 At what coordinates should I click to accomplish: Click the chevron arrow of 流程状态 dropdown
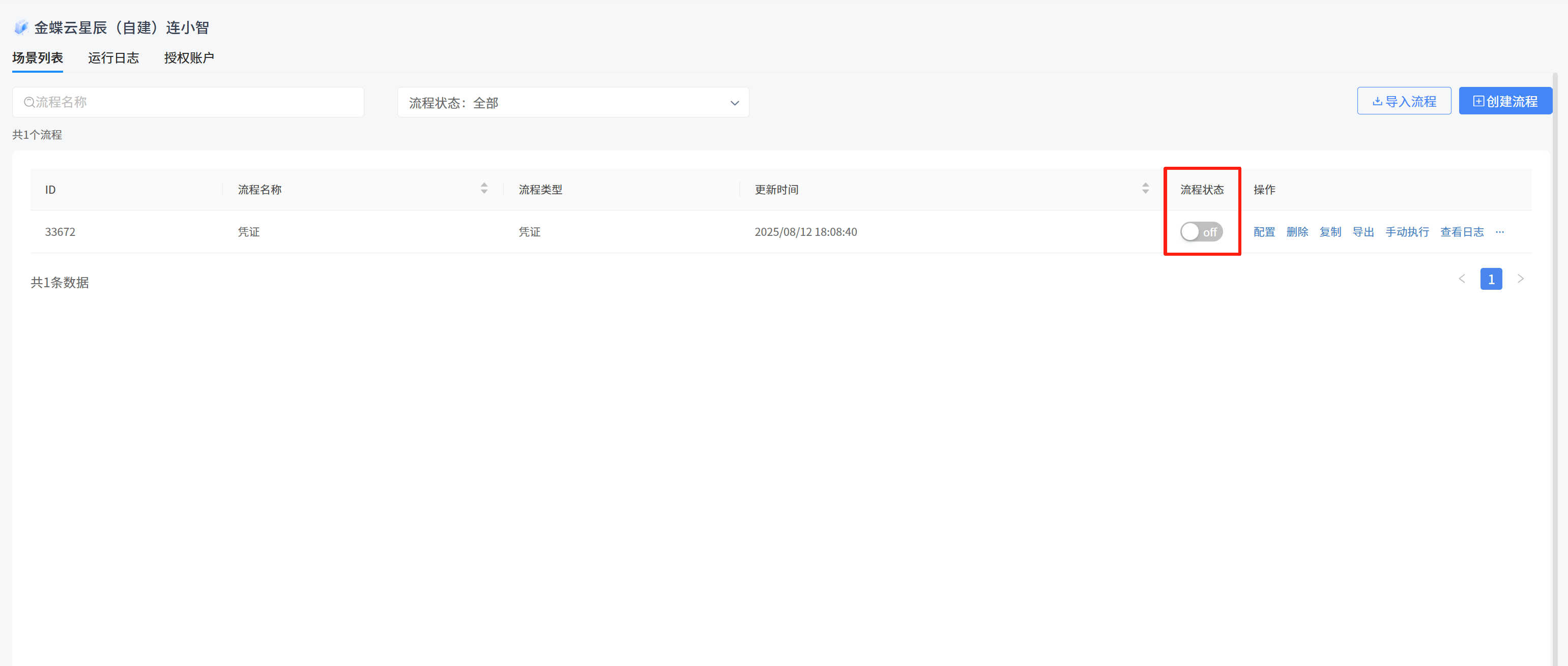(734, 103)
